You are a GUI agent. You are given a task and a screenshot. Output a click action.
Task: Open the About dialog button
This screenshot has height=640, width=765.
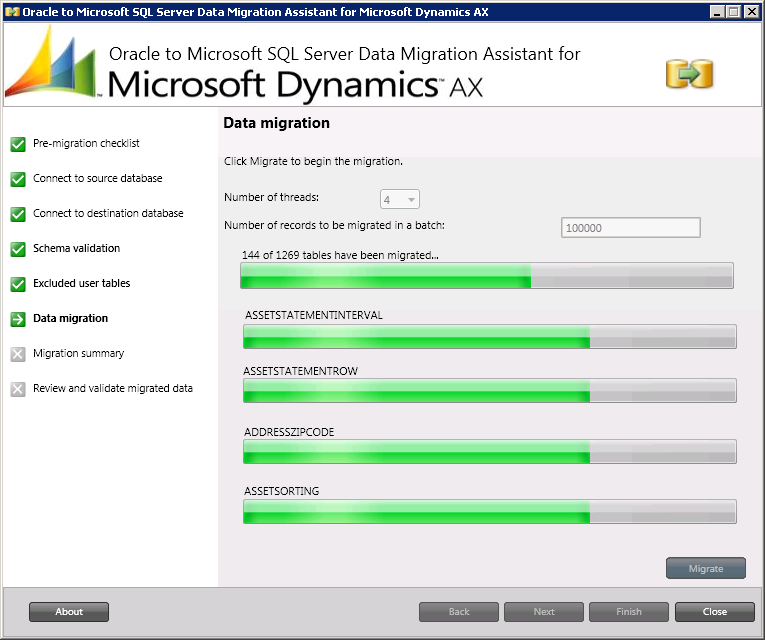tap(69, 612)
